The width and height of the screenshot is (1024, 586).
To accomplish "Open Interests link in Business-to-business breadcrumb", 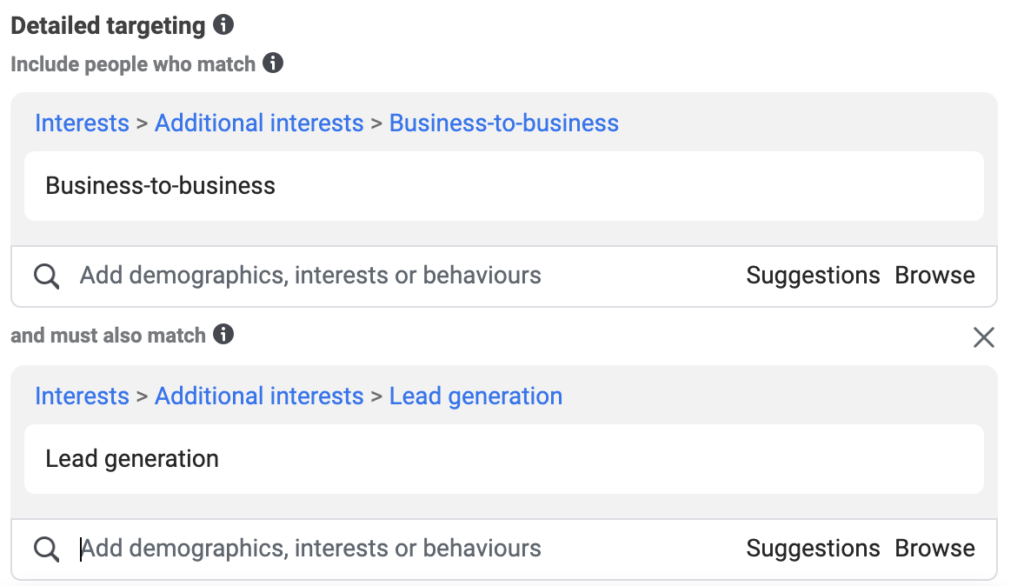I will click(x=82, y=123).
